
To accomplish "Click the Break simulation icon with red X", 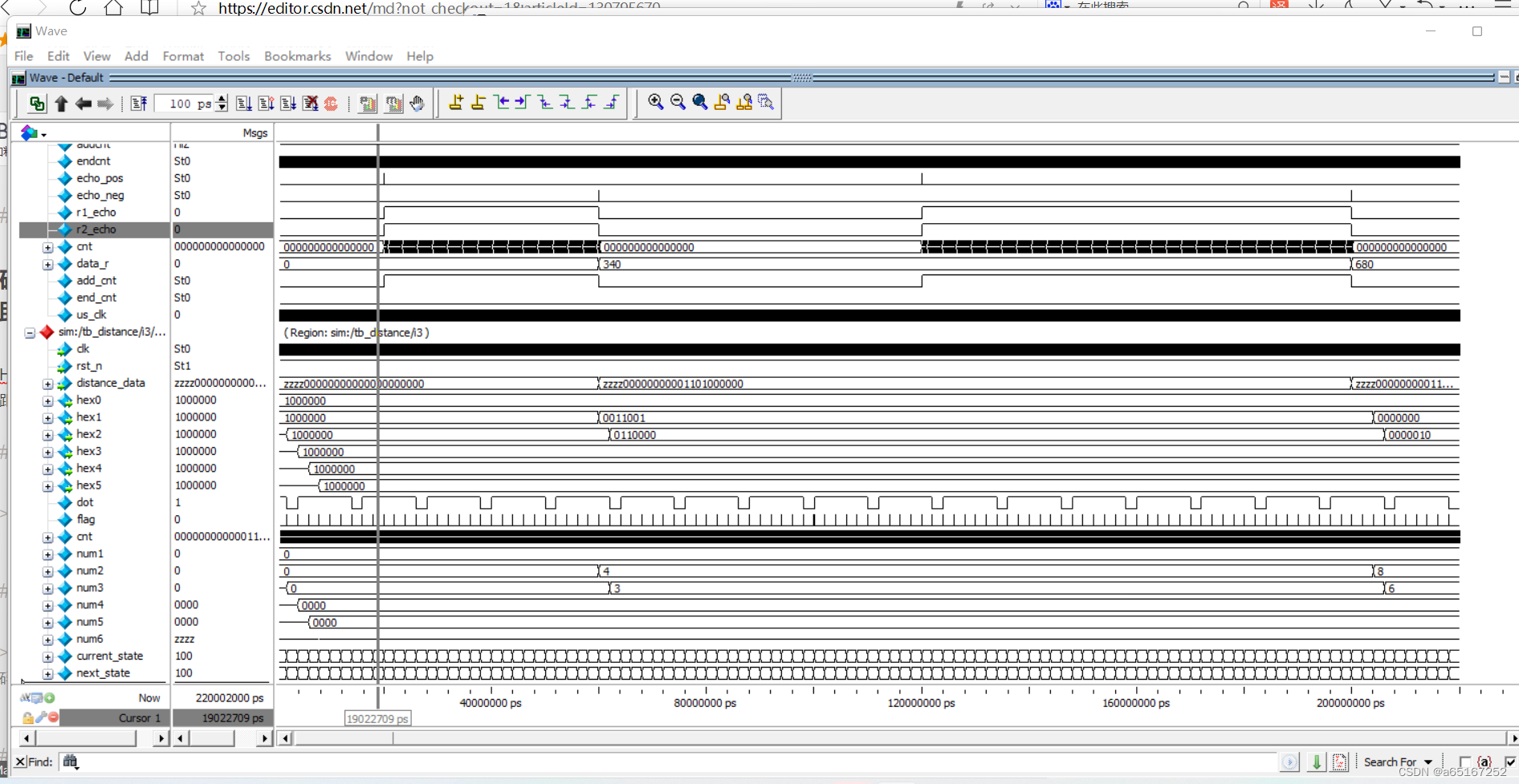I will coord(311,104).
